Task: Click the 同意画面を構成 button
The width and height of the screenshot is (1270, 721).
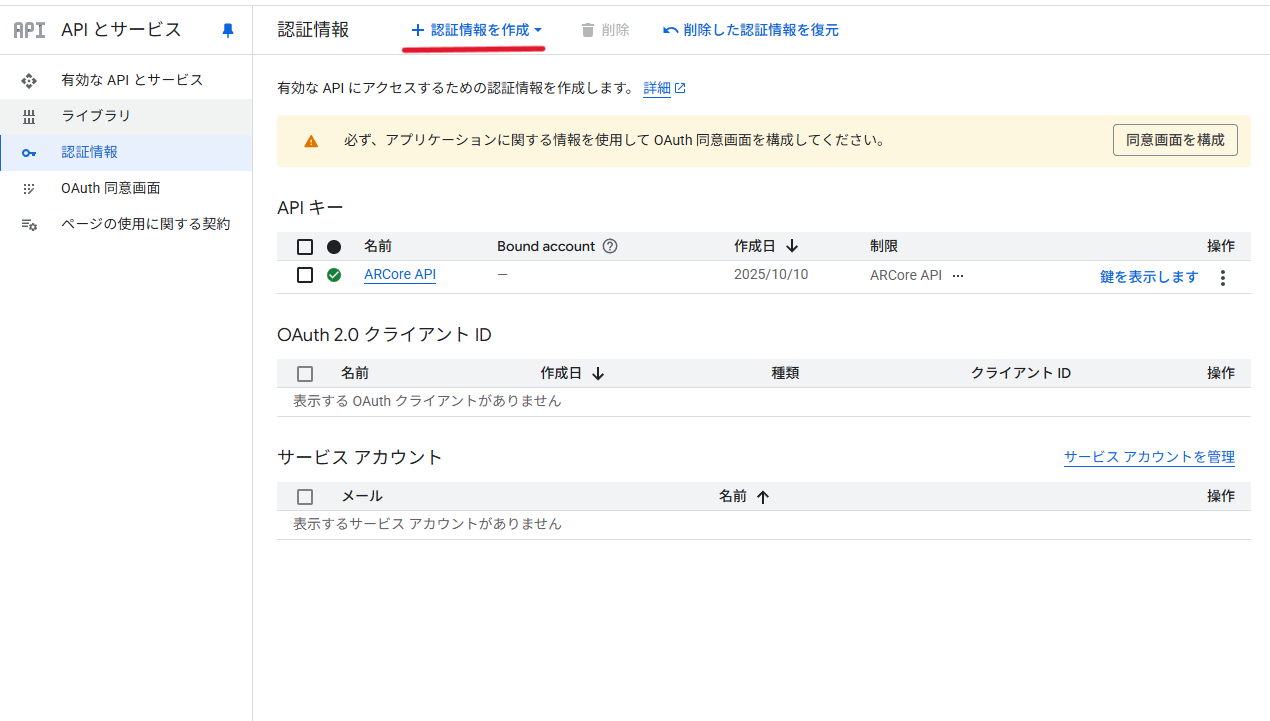Action: [x=1175, y=140]
